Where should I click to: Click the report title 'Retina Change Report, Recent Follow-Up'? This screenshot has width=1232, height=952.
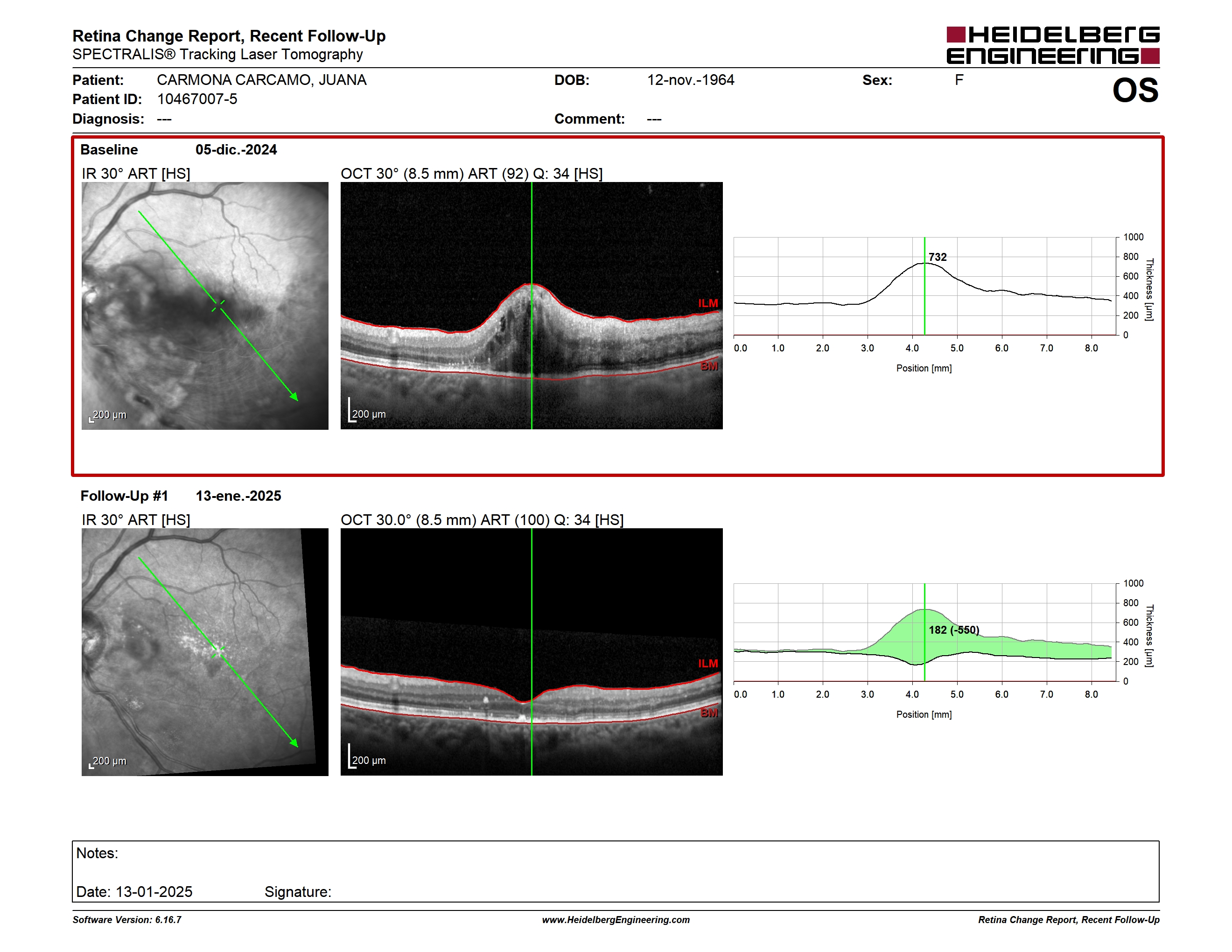click(229, 36)
